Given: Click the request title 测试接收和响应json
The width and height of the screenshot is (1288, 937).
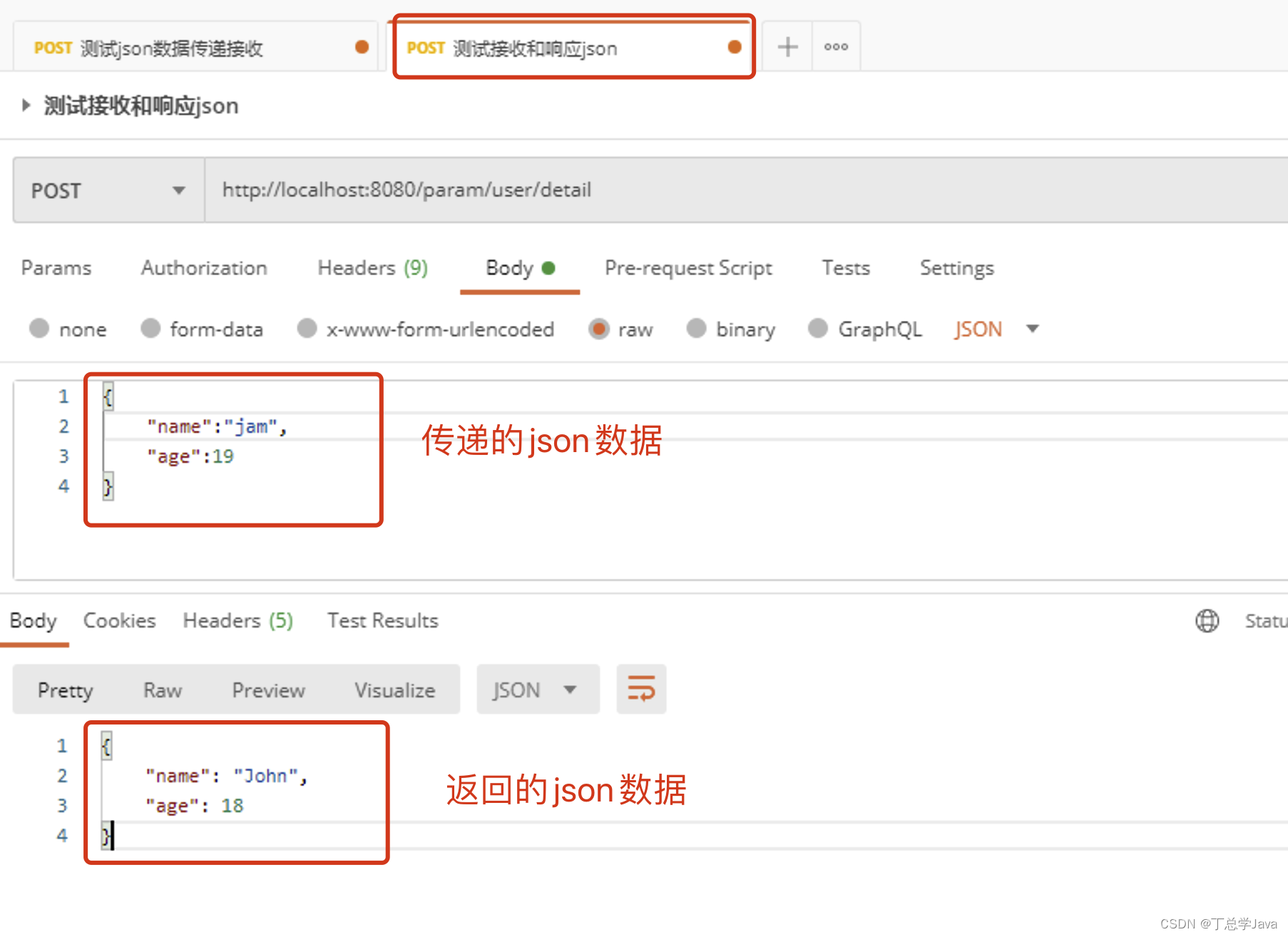Looking at the screenshot, I should click(141, 106).
